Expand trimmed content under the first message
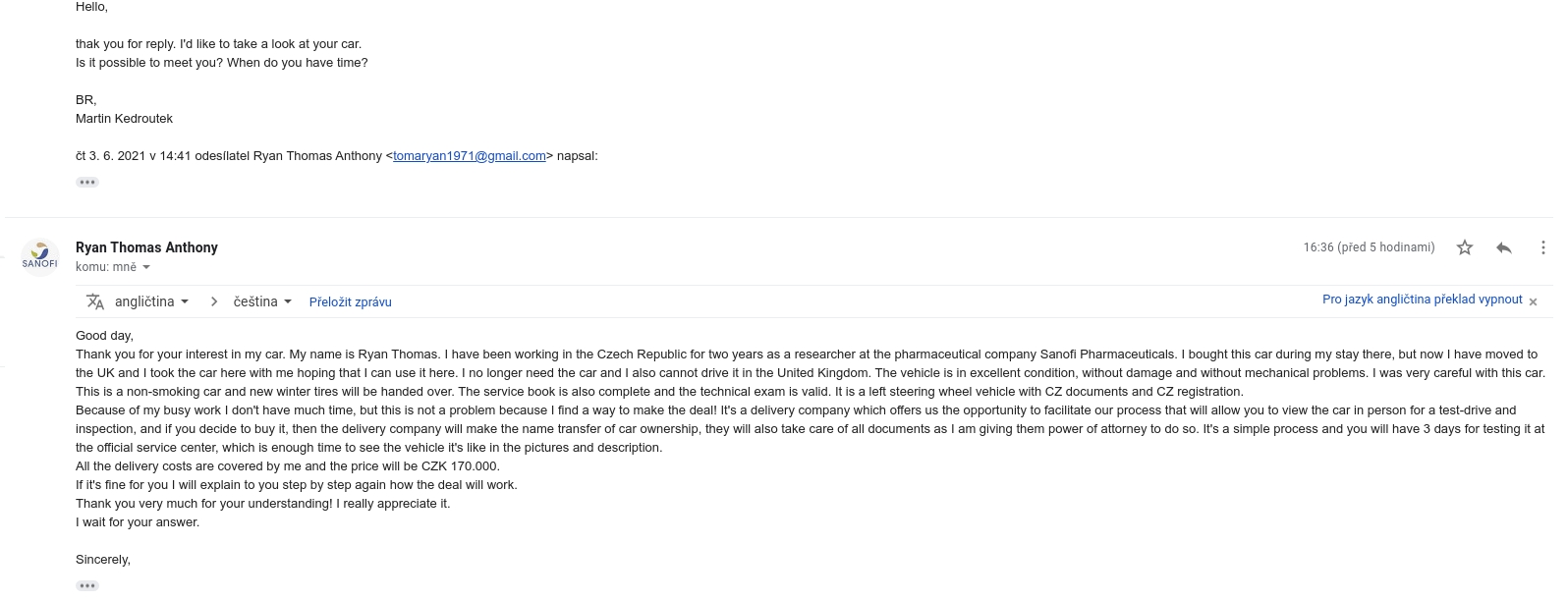Image resolution: width=1568 pixels, height=600 pixels. coord(87,183)
